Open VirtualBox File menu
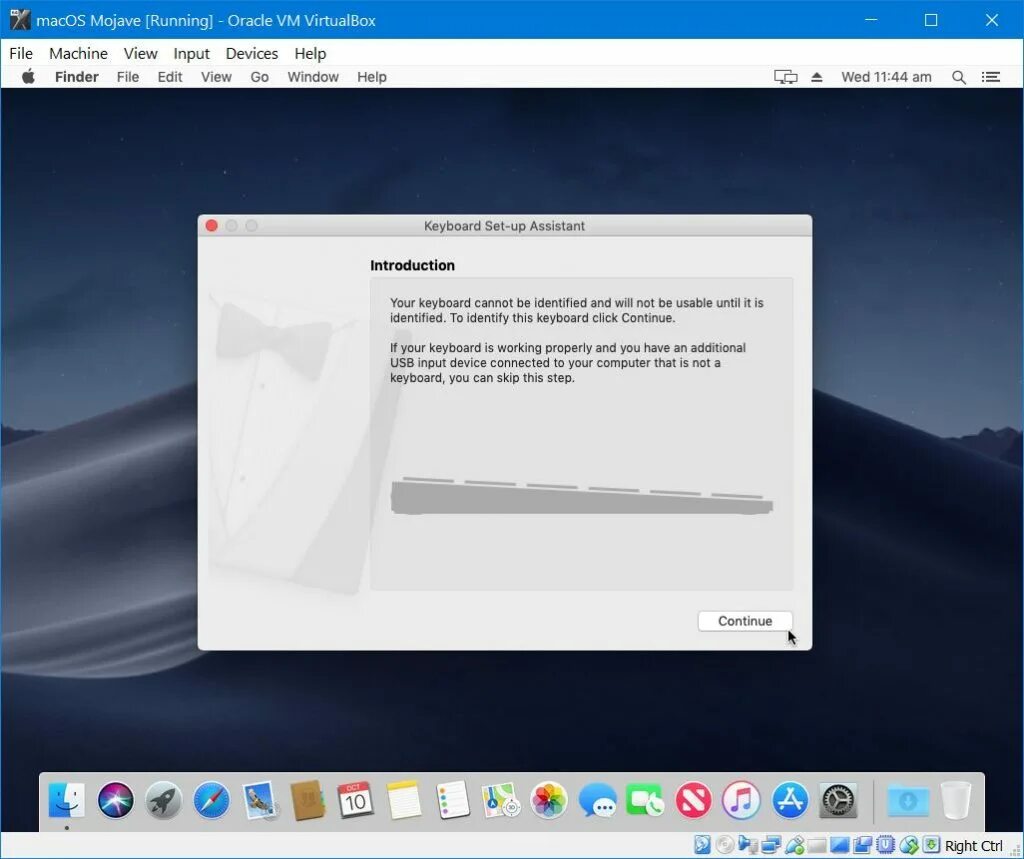 click(21, 54)
